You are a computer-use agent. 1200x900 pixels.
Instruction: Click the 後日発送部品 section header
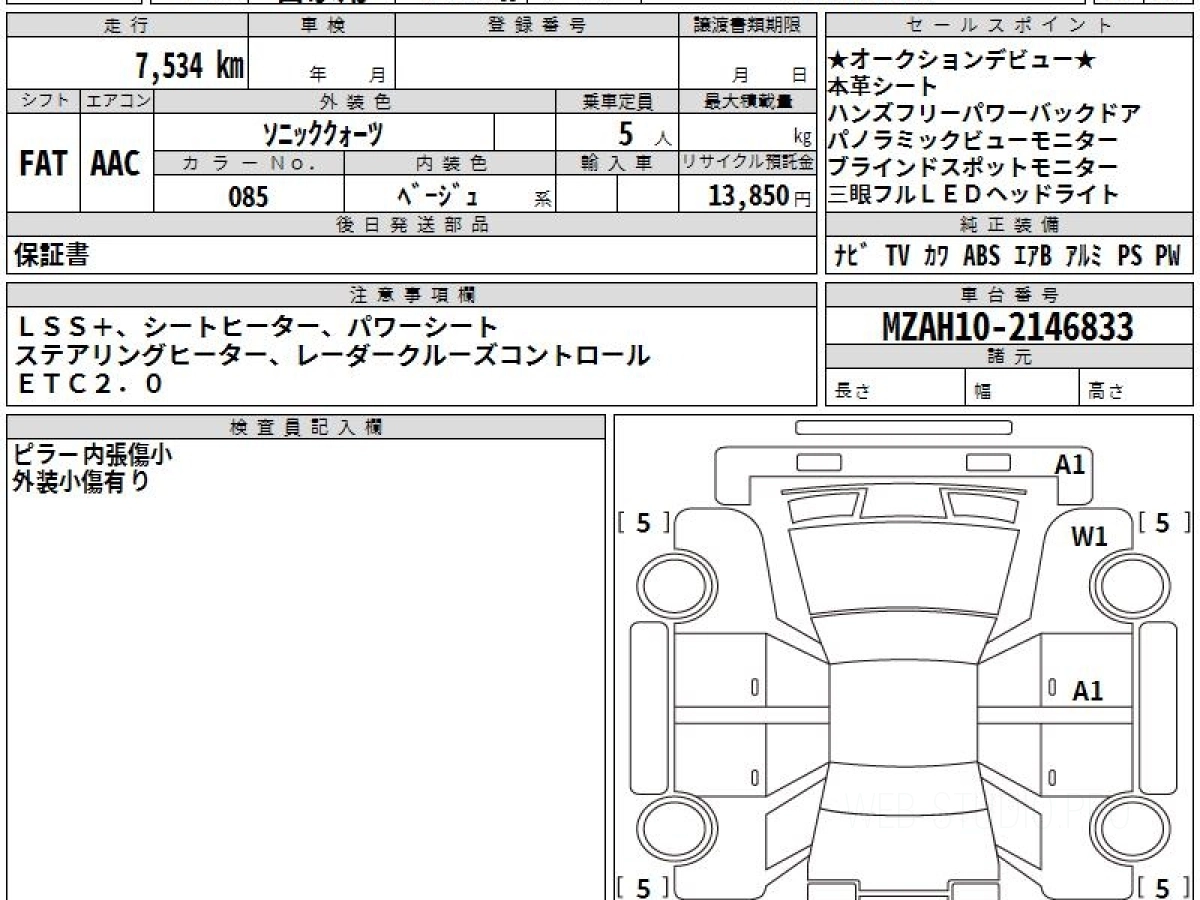click(411, 225)
